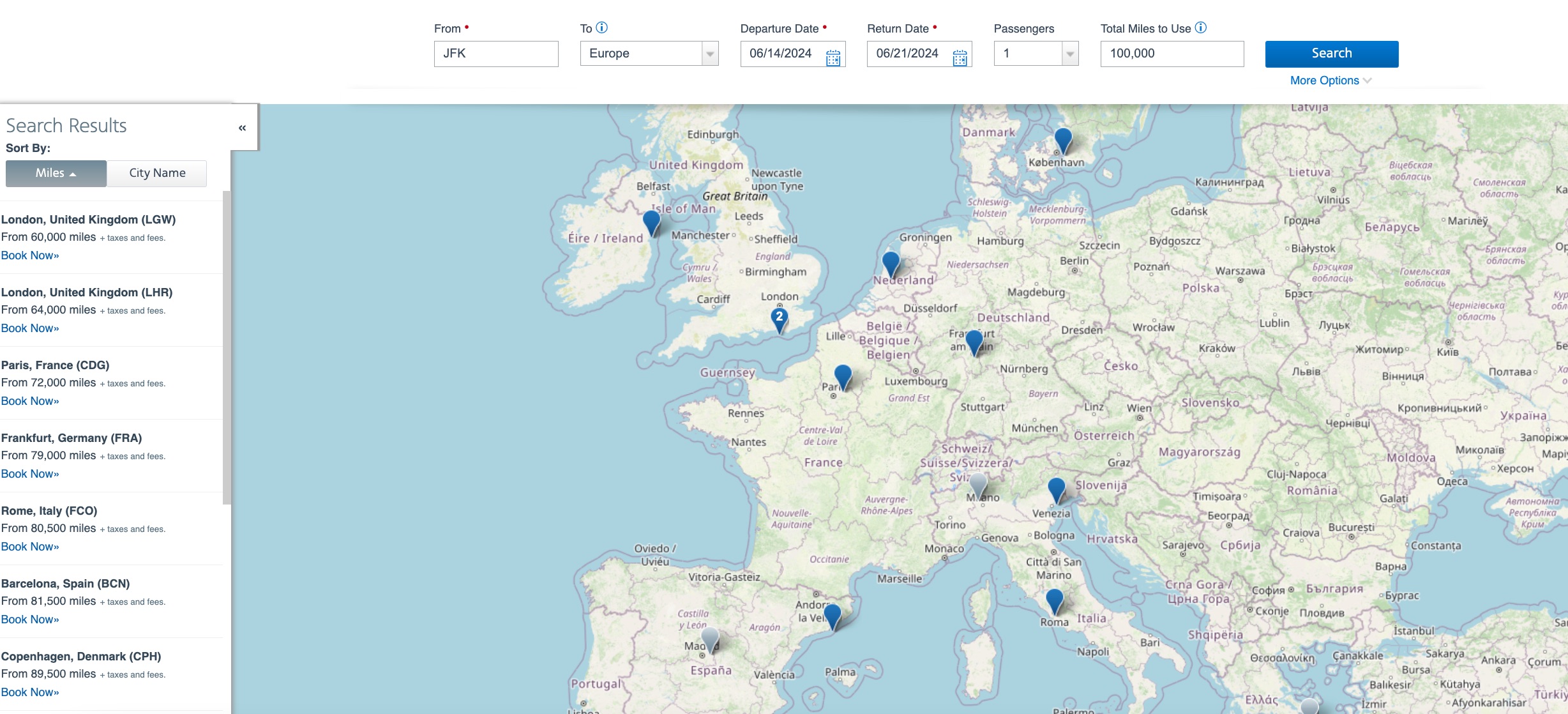The height and width of the screenshot is (714, 1568).
Task: Open the calendar for Return Date
Action: pyautogui.click(x=959, y=56)
